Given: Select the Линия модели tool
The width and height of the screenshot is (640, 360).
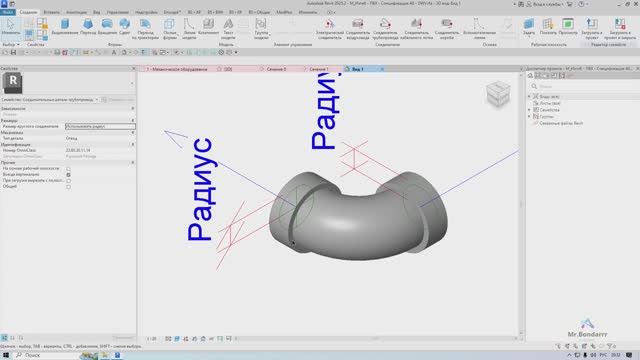Looking at the screenshot, I should click(189, 29).
